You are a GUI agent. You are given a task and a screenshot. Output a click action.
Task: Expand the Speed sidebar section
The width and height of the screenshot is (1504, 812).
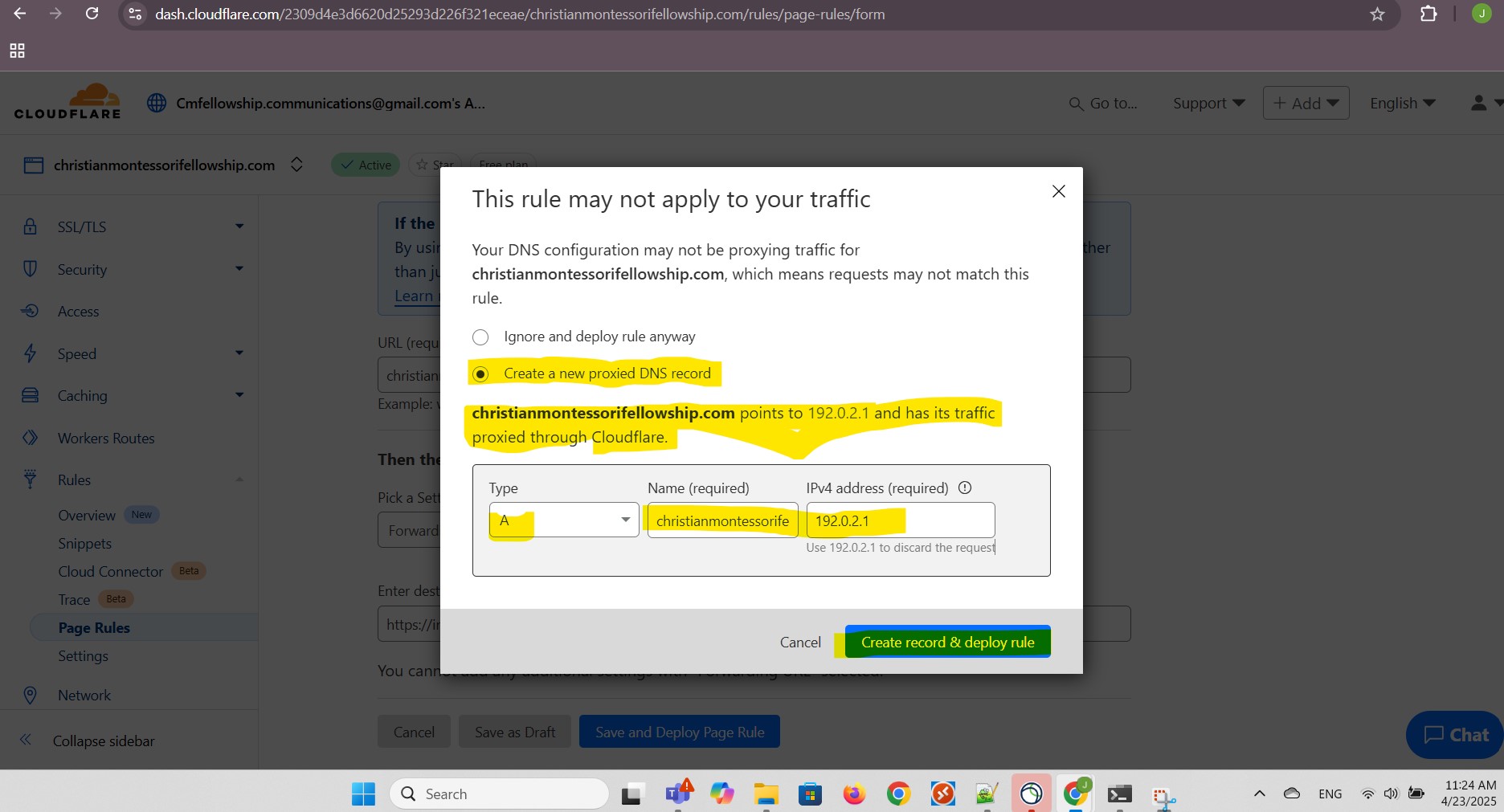(239, 353)
